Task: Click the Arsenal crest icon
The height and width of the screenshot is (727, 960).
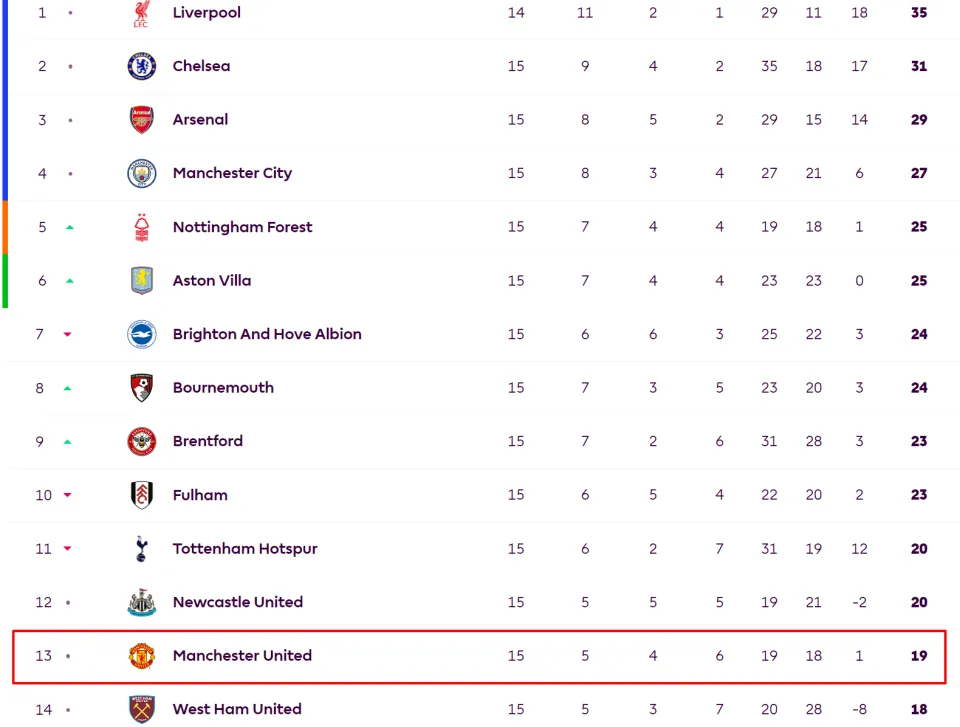Action: [x=141, y=119]
